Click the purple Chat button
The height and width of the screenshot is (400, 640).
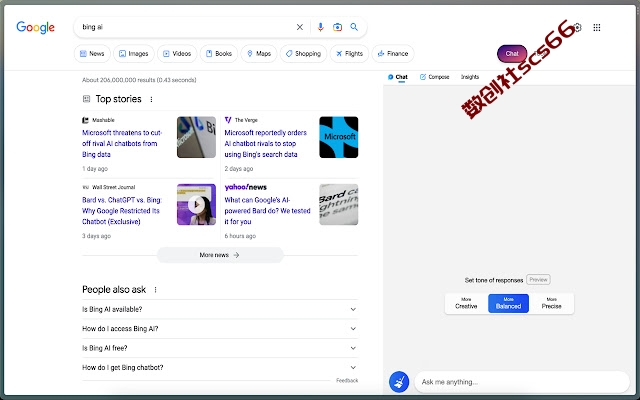point(512,53)
